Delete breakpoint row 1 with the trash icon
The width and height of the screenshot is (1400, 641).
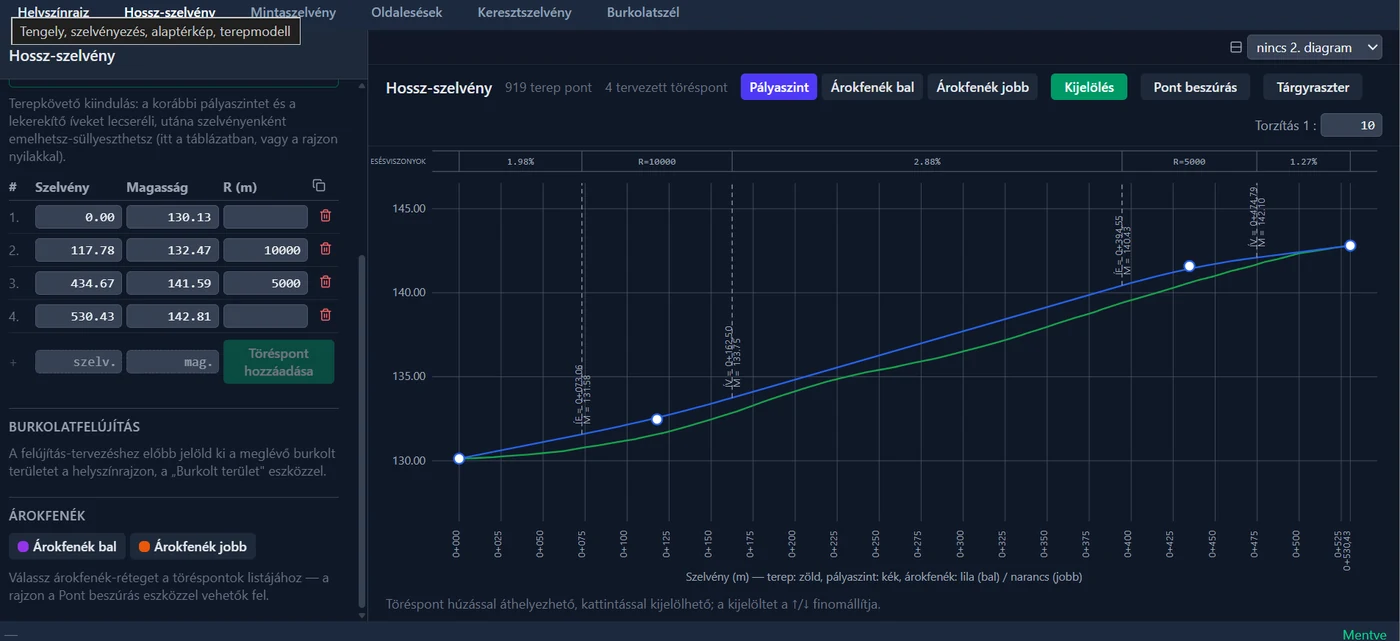[325, 216]
